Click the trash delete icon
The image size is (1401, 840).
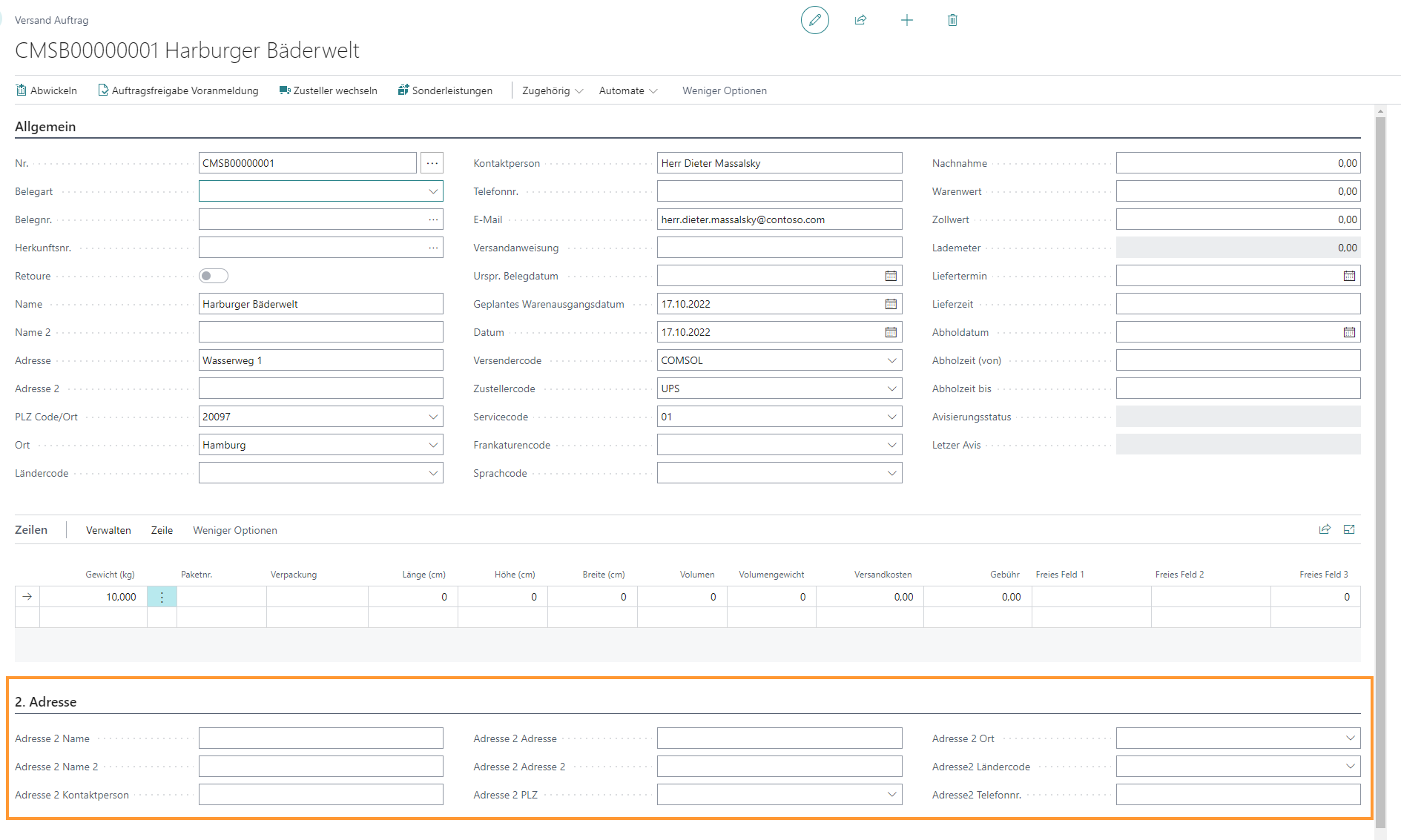pos(952,20)
